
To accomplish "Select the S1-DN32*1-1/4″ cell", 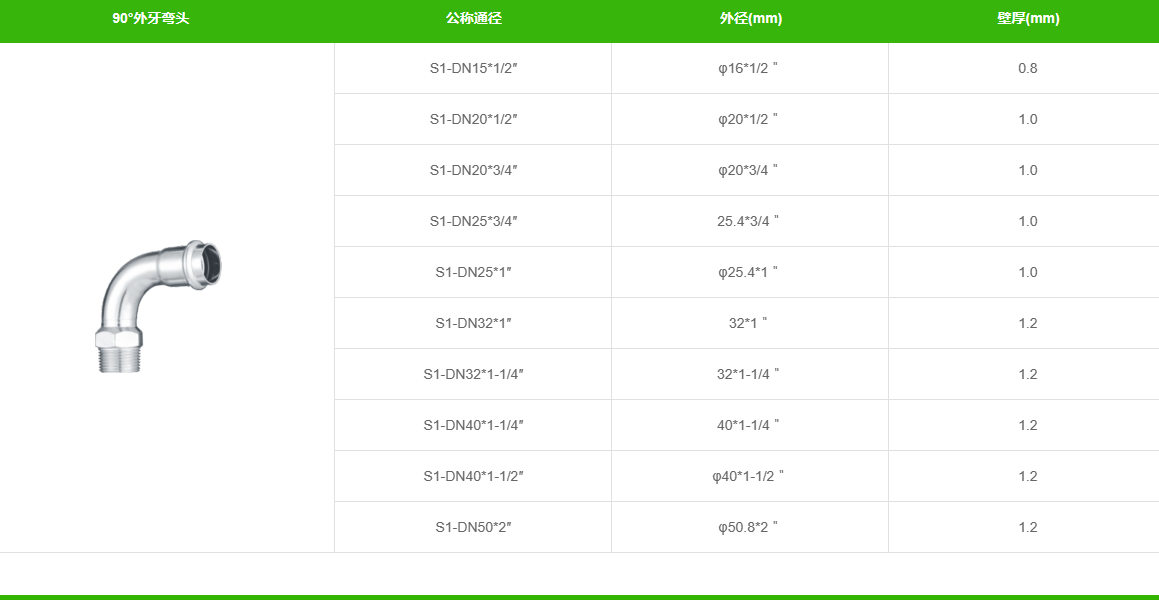I will click(473, 374).
